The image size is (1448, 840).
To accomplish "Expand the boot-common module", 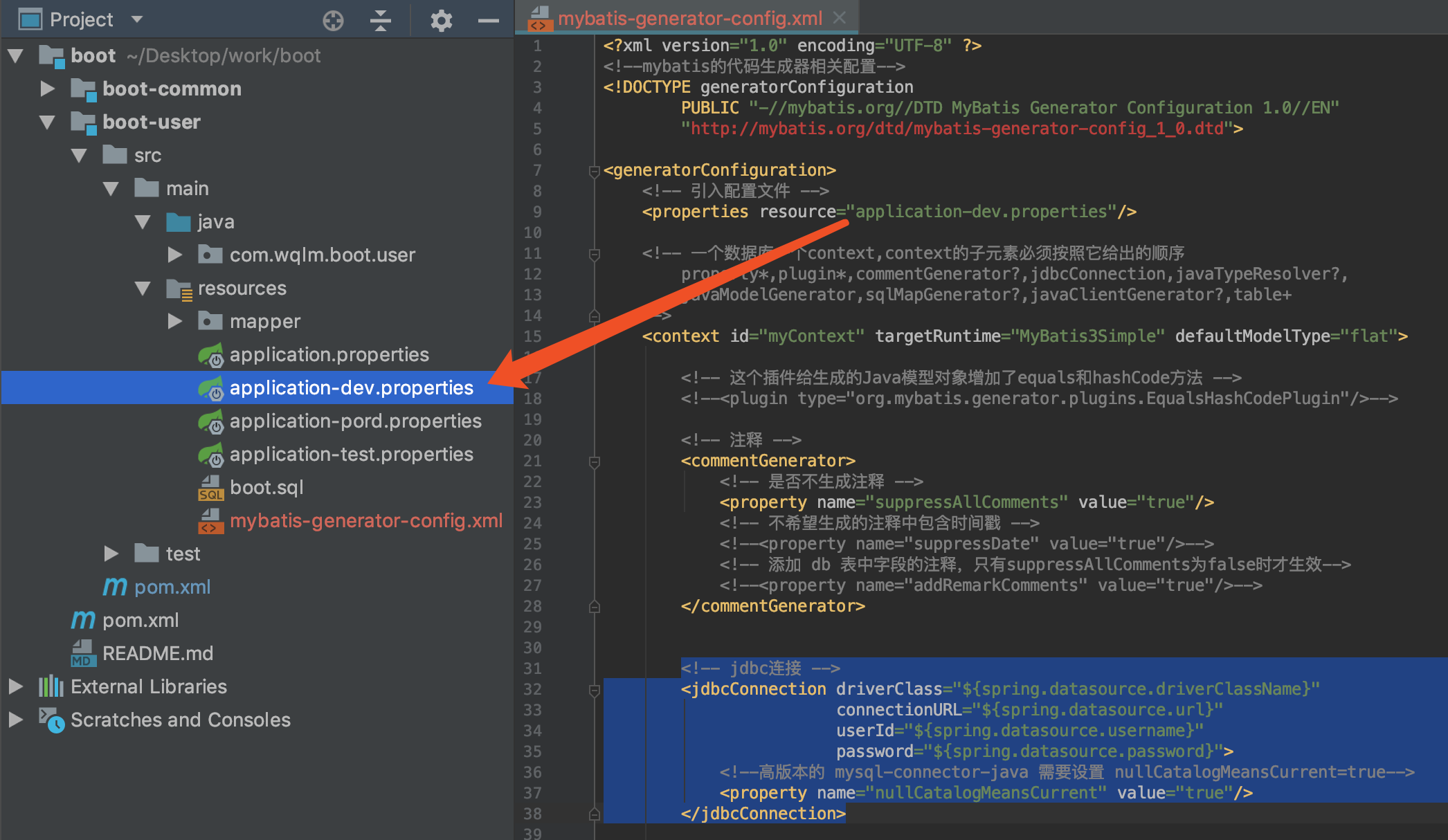I will click(x=47, y=89).
